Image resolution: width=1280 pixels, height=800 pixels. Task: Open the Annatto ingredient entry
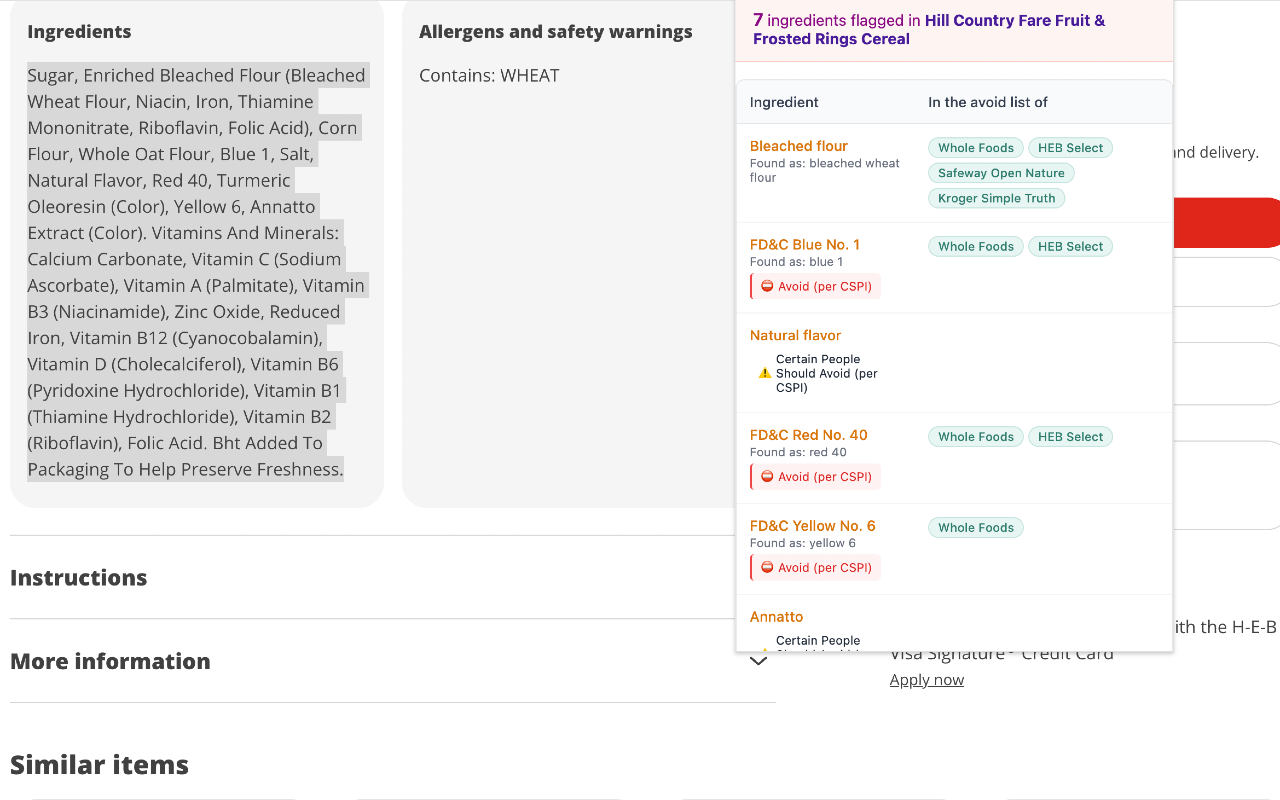click(x=776, y=616)
